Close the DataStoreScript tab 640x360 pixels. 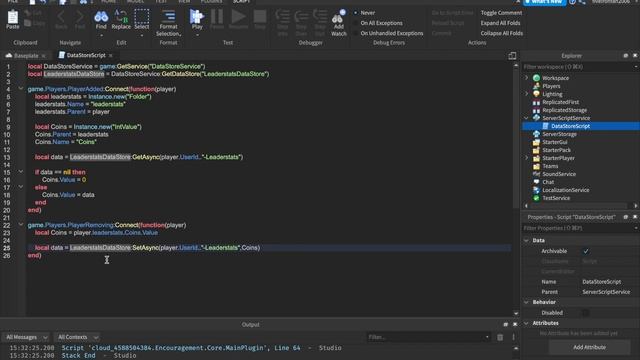pyautogui.click(x=111, y=56)
